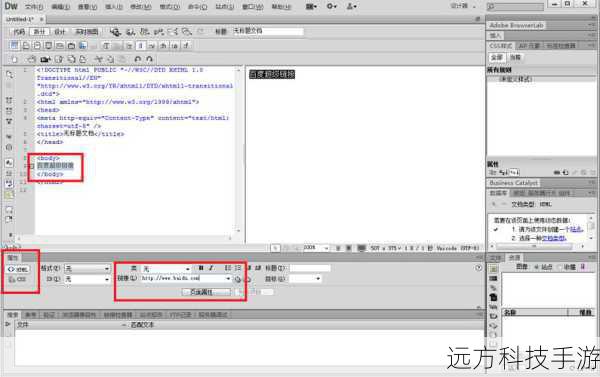The width and height of the screenshot is (600, 377).
Task: Click the link URL input field
Action: tap(184, 279)
